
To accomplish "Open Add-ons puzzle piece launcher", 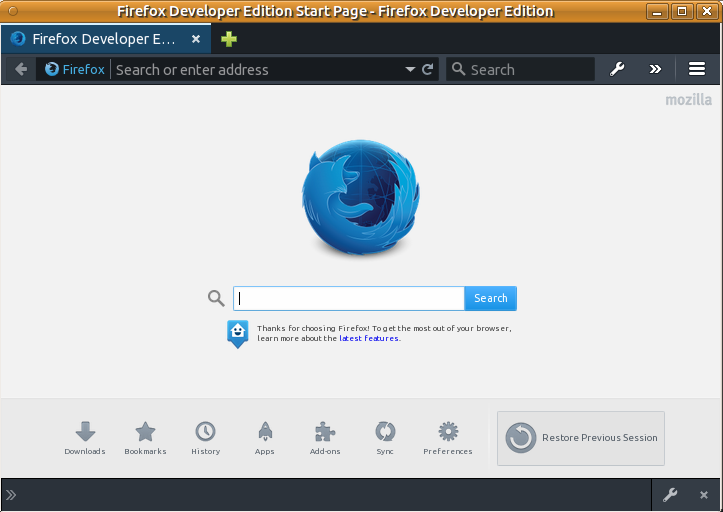I will tap(325, 438).
